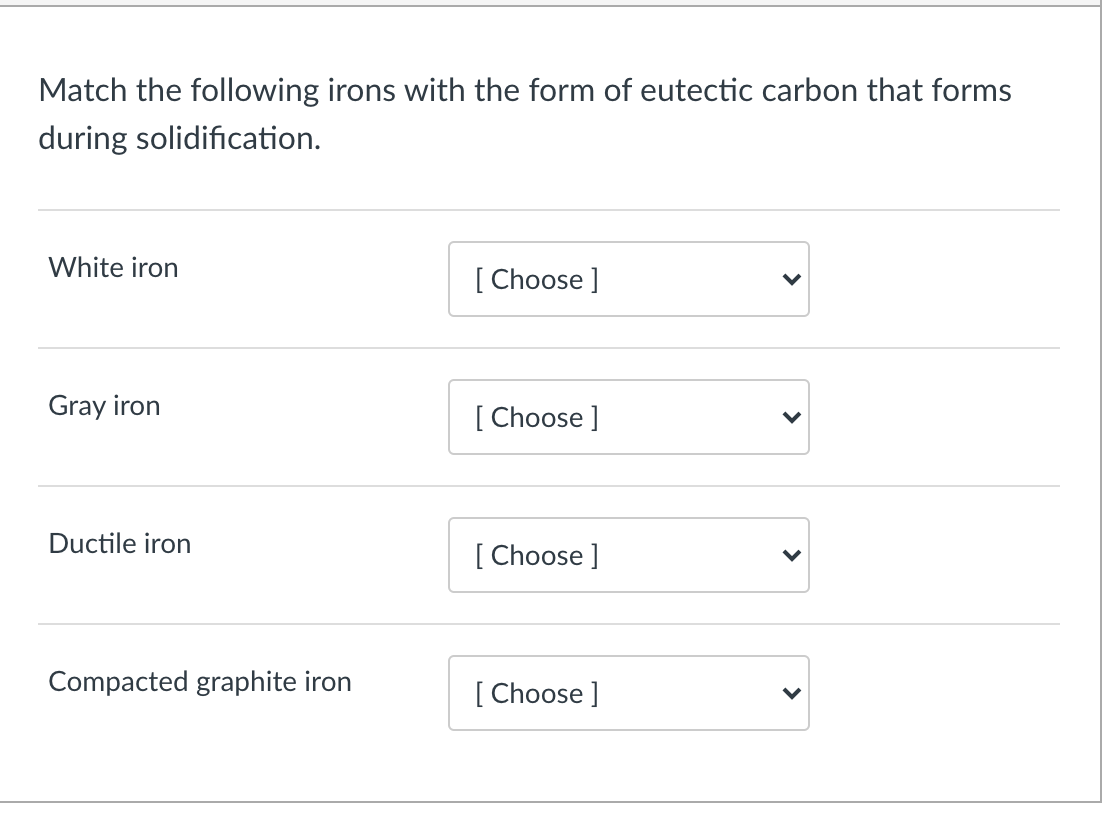Click the chevron on the White iron dropdown
The image size is (1106, 816).
[x=791, y=279]
